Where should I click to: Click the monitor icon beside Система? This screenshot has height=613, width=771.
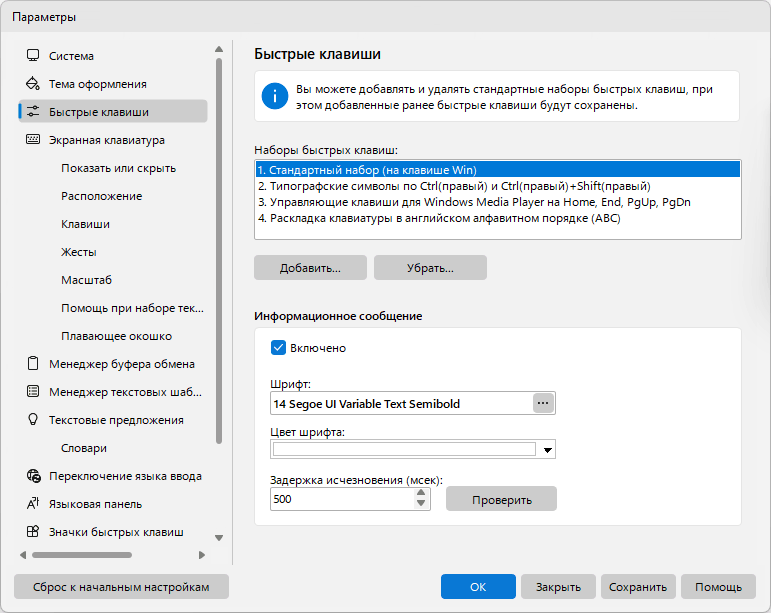click(33, 56)
